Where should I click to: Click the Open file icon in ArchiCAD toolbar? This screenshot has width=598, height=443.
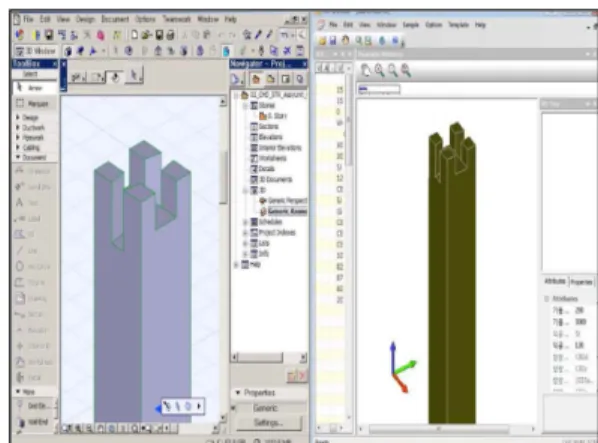(146, 35)
